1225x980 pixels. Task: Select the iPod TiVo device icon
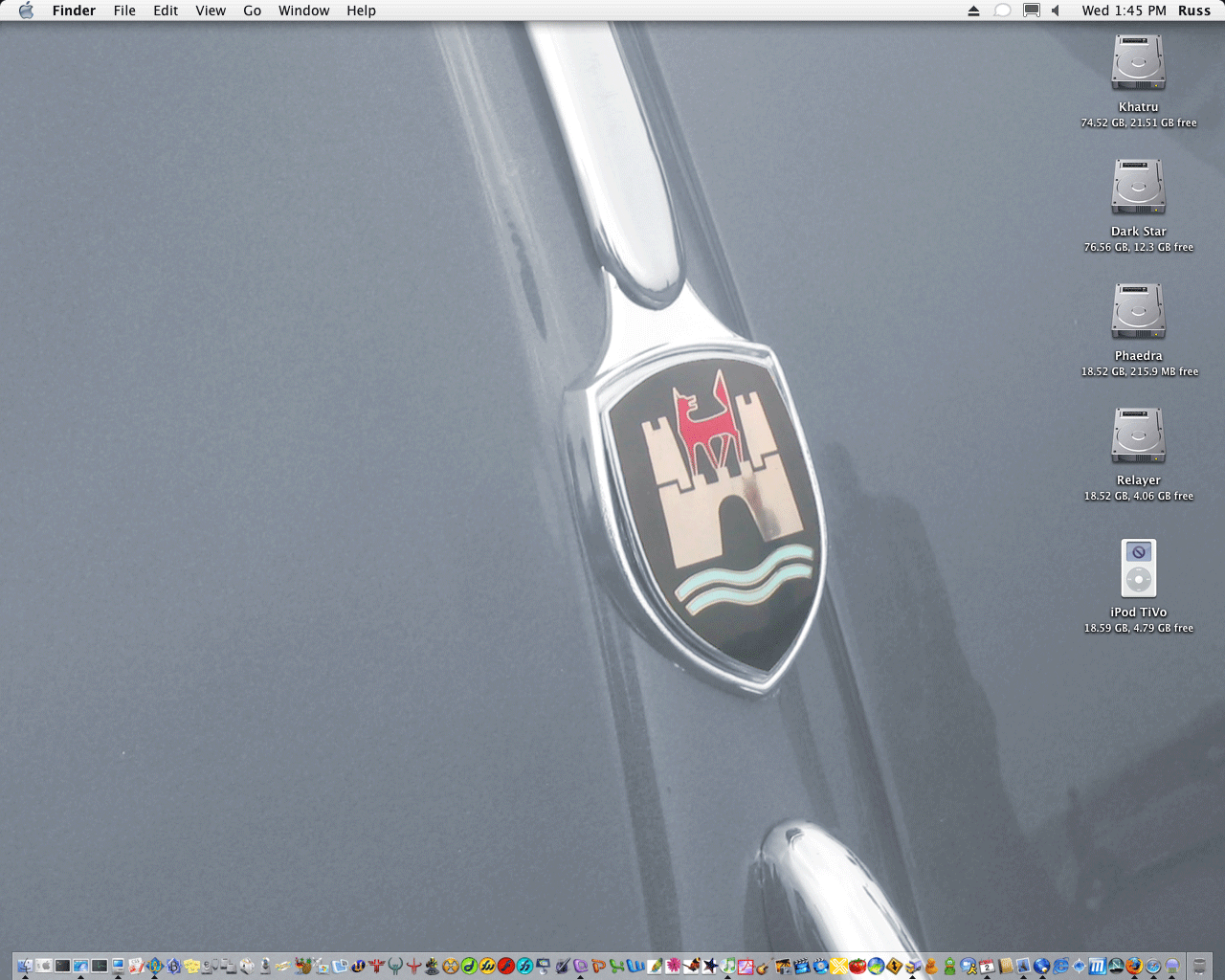pyautogui.click(x=1139, y=568)
